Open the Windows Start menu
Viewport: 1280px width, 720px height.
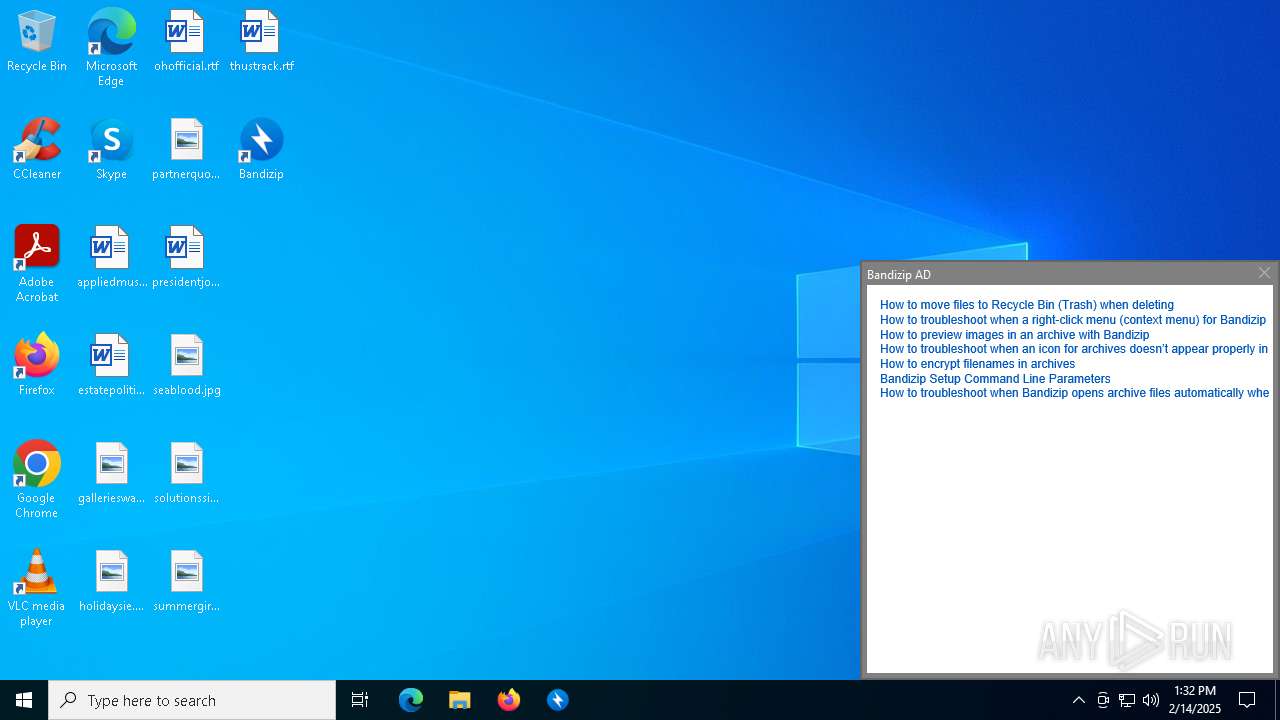pyautogui.click(x=24, y=700)
